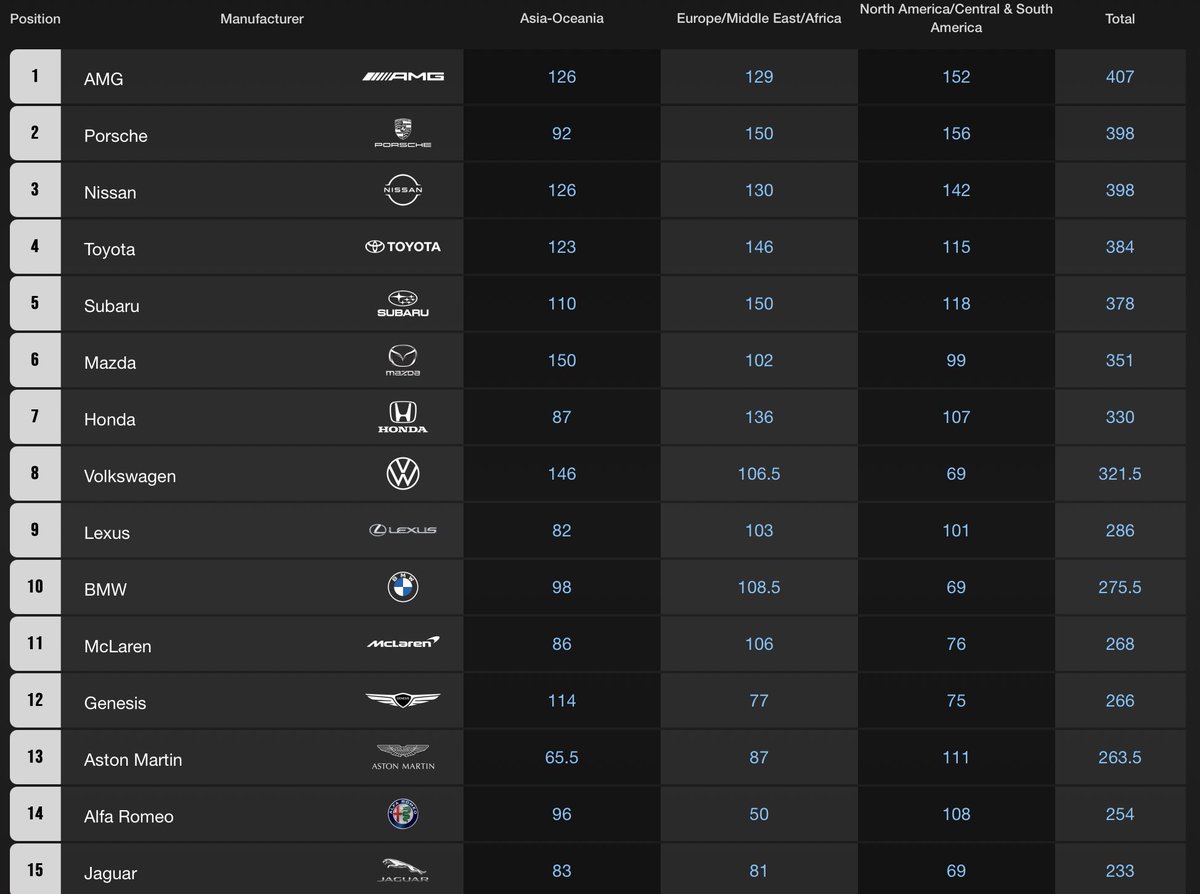Click the Nissan logo
This screenshot has width=1200, height=894.
(x=403, y=190)
